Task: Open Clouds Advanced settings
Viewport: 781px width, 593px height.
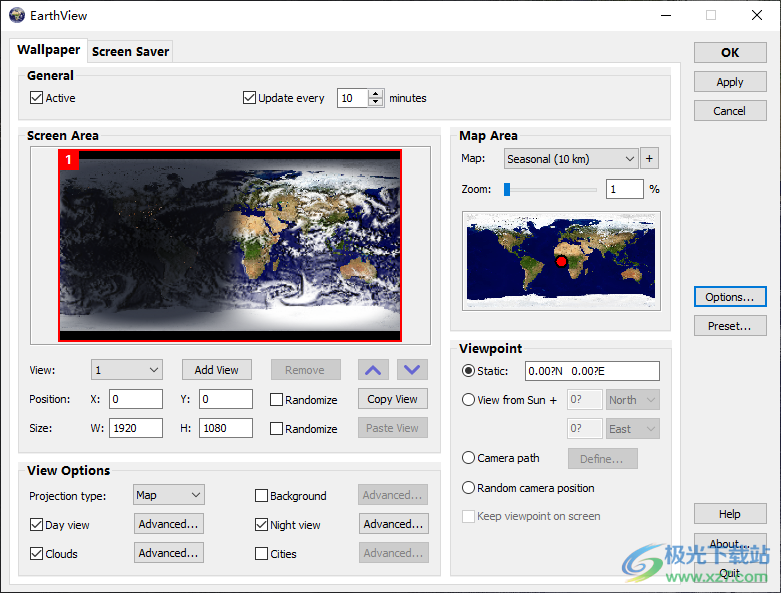Action: (168, 553)
